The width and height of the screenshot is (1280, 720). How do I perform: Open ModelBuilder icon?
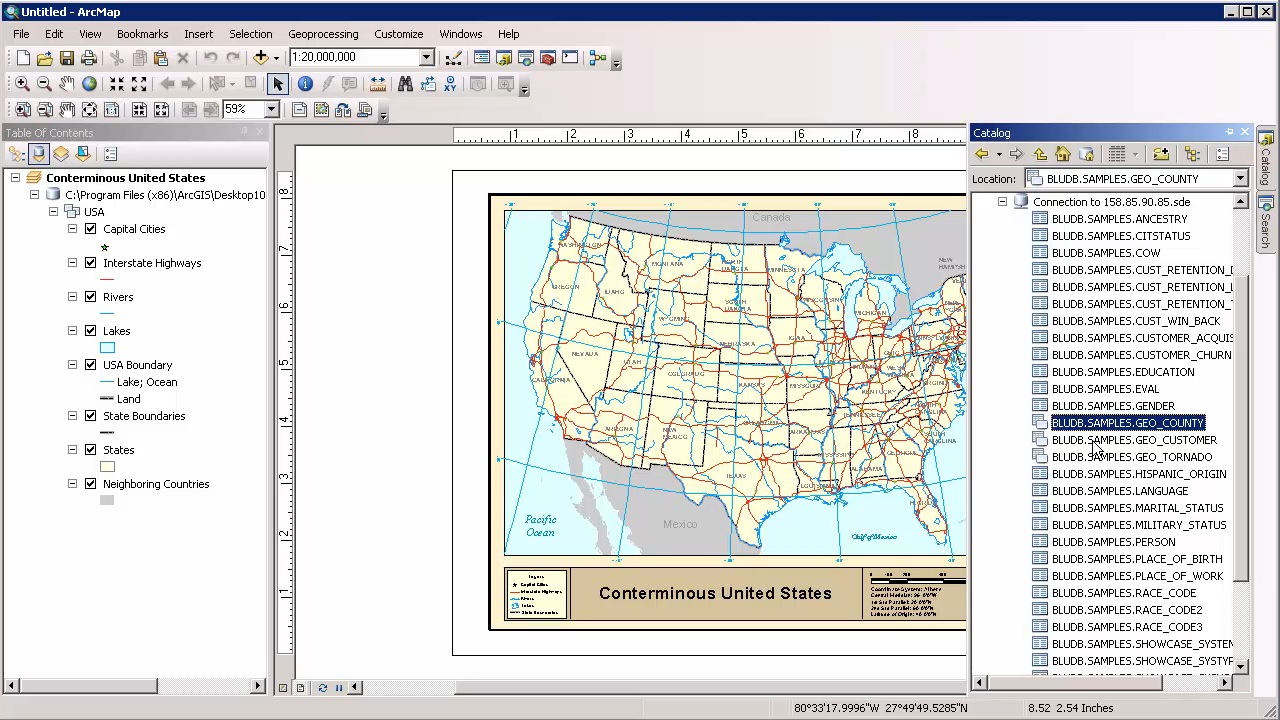(598, 58)
